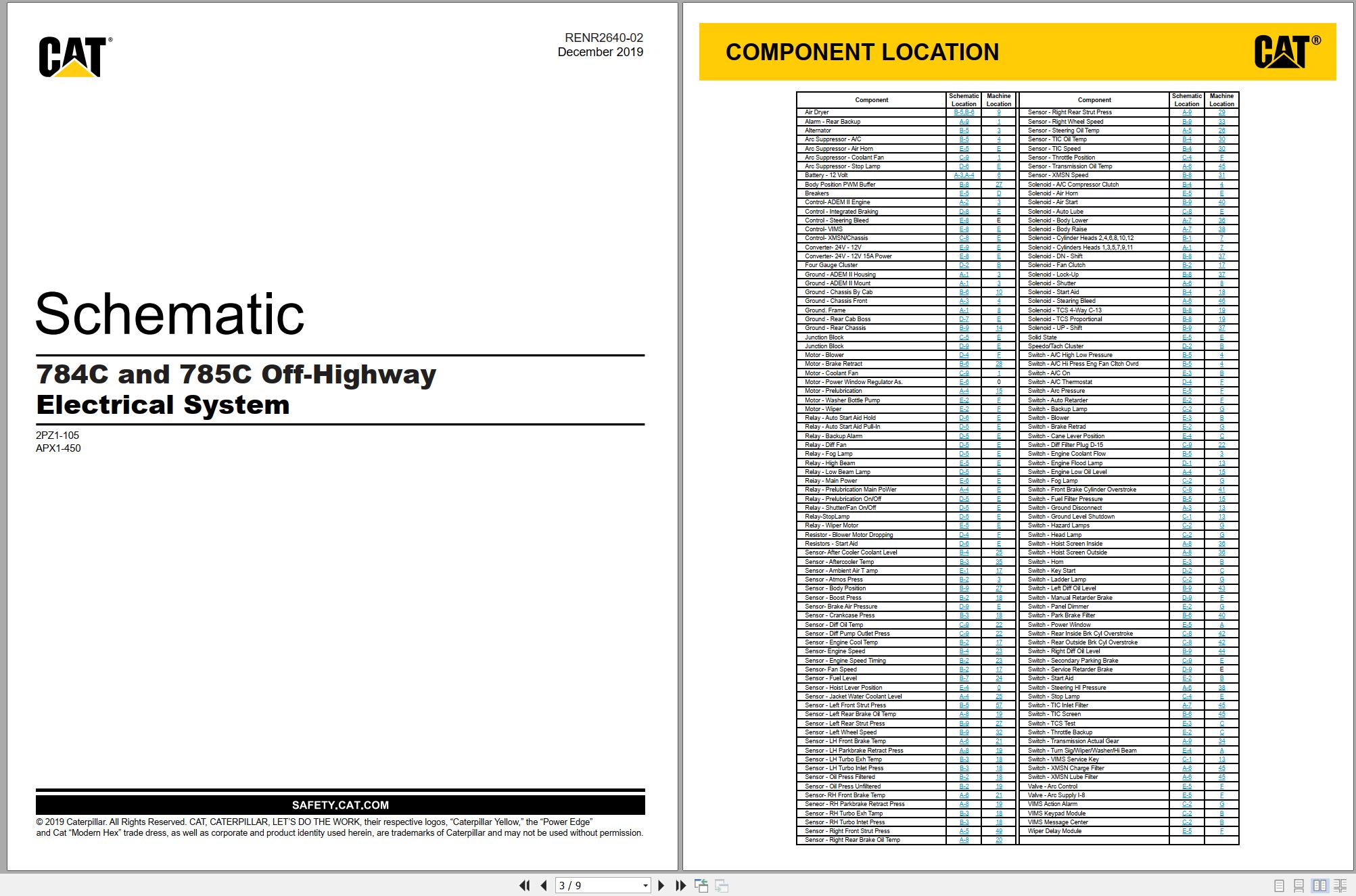Enable scrolling page view
Screen dimensions: 1356x896
(x=1299, y=885)
